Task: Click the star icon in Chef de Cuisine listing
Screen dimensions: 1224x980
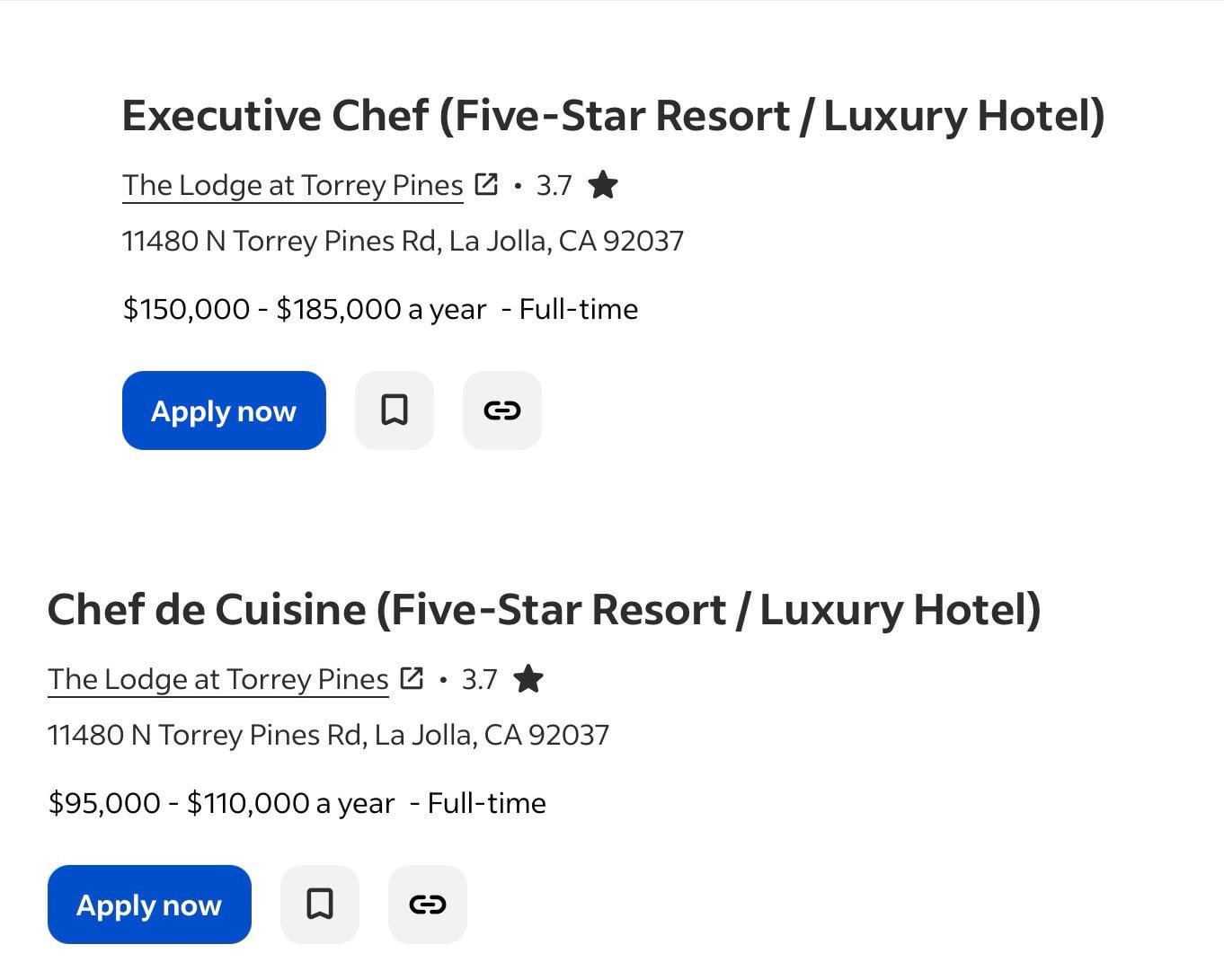Action: [x=528, y=679]
